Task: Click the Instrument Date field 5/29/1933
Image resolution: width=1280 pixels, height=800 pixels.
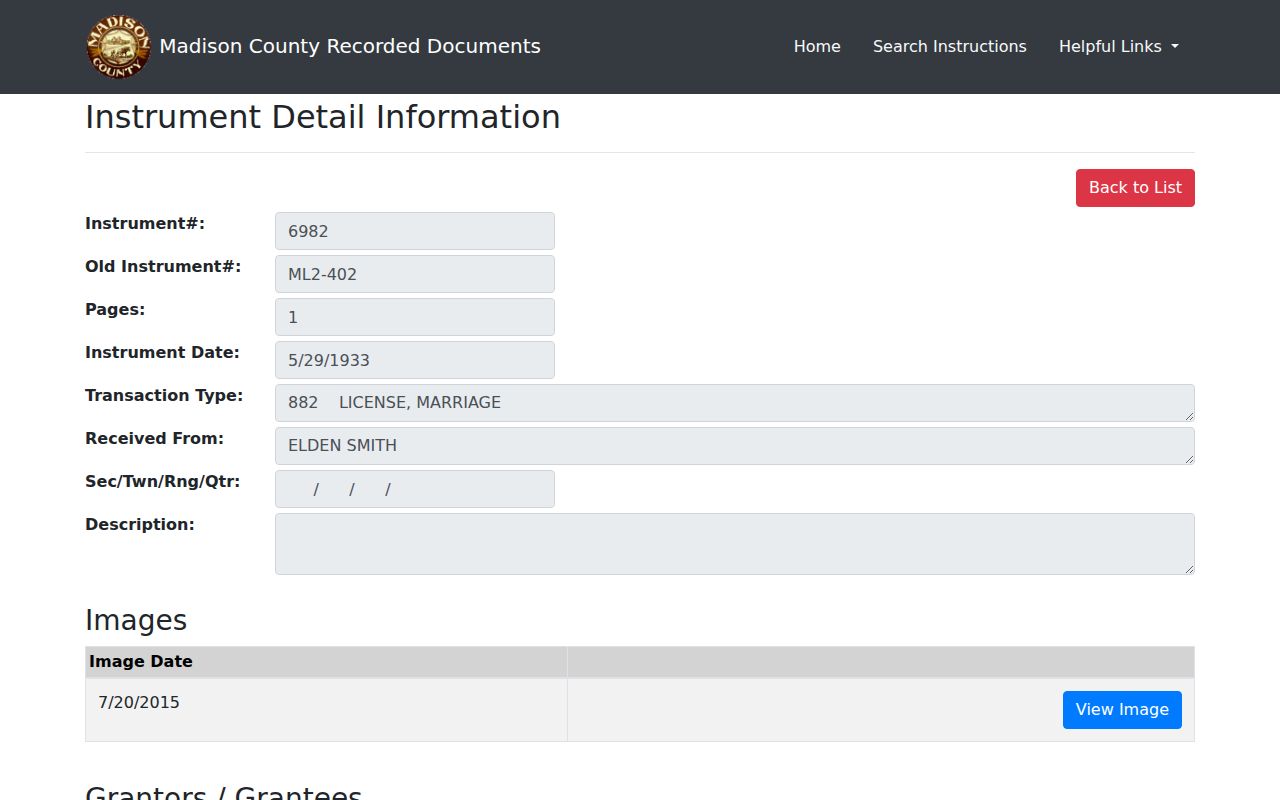Action: pyautogui.click(x=415, y=360)
